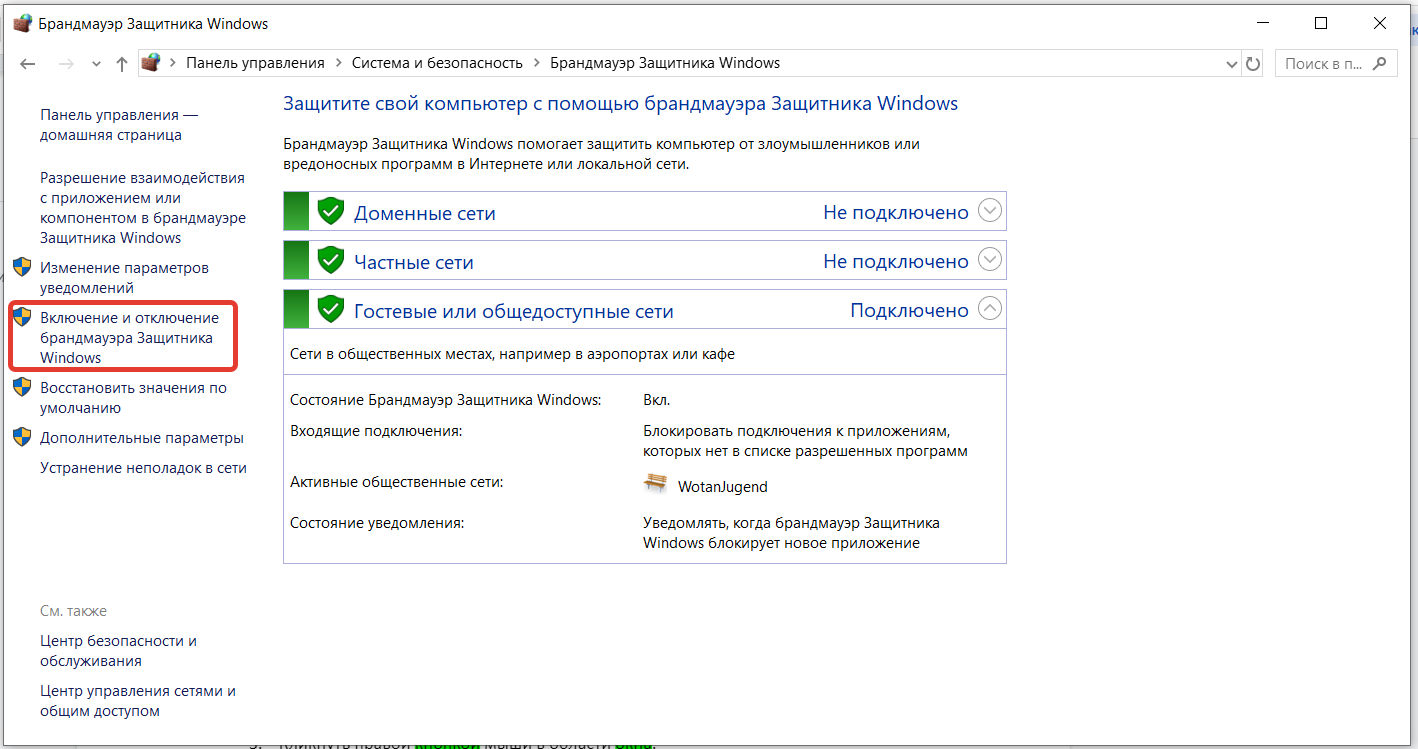Expand the 'Доменные сети' section chevron

[989, 211]
